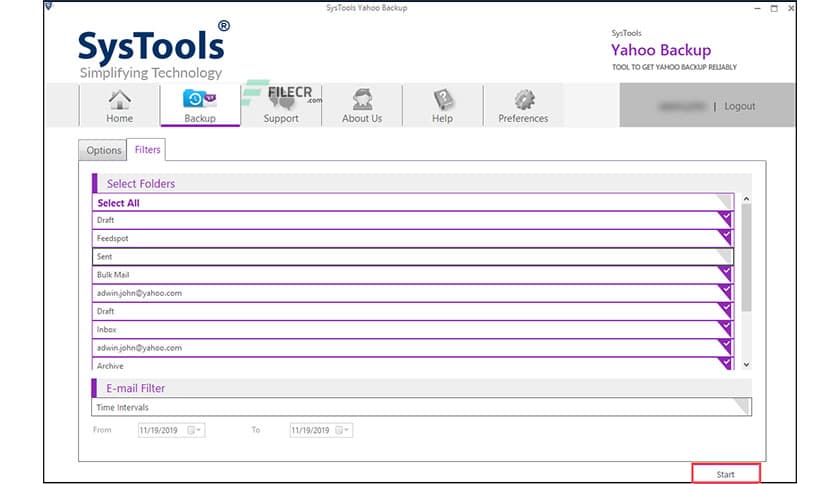Screen dimensions: 836x484
Task: Enable the Time Intervals checkbox
Action: [x=741, y=406]
